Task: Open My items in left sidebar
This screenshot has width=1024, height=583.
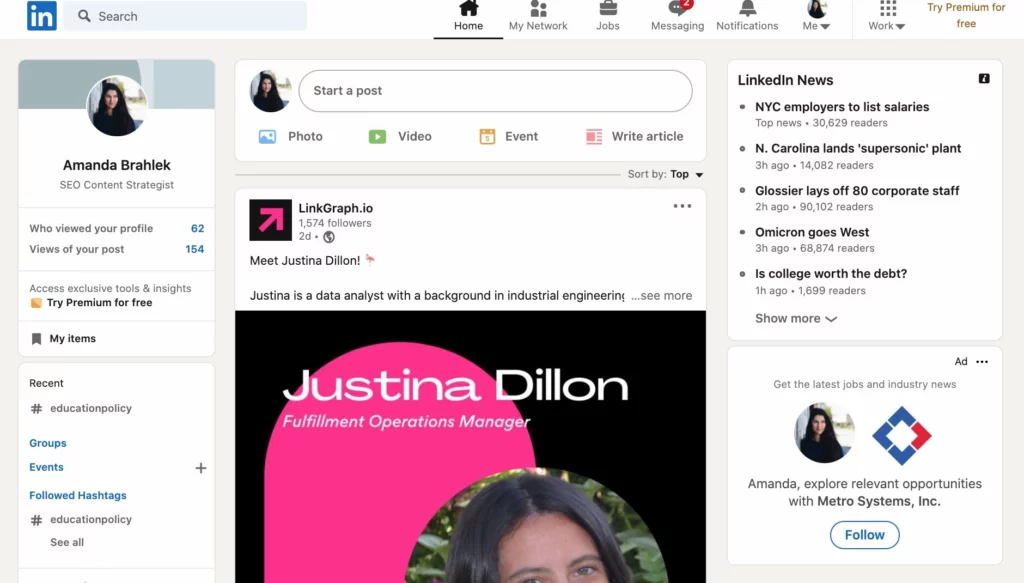Action: pos(72,339)
